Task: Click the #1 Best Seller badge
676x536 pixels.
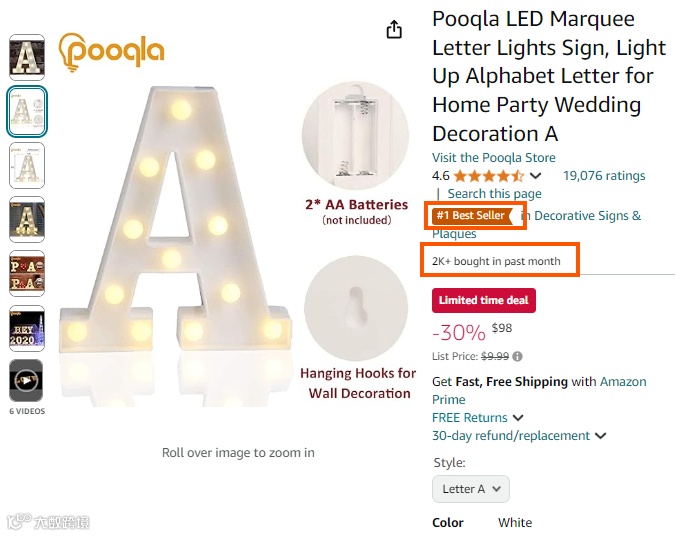Action: click(x=472, y=216)
